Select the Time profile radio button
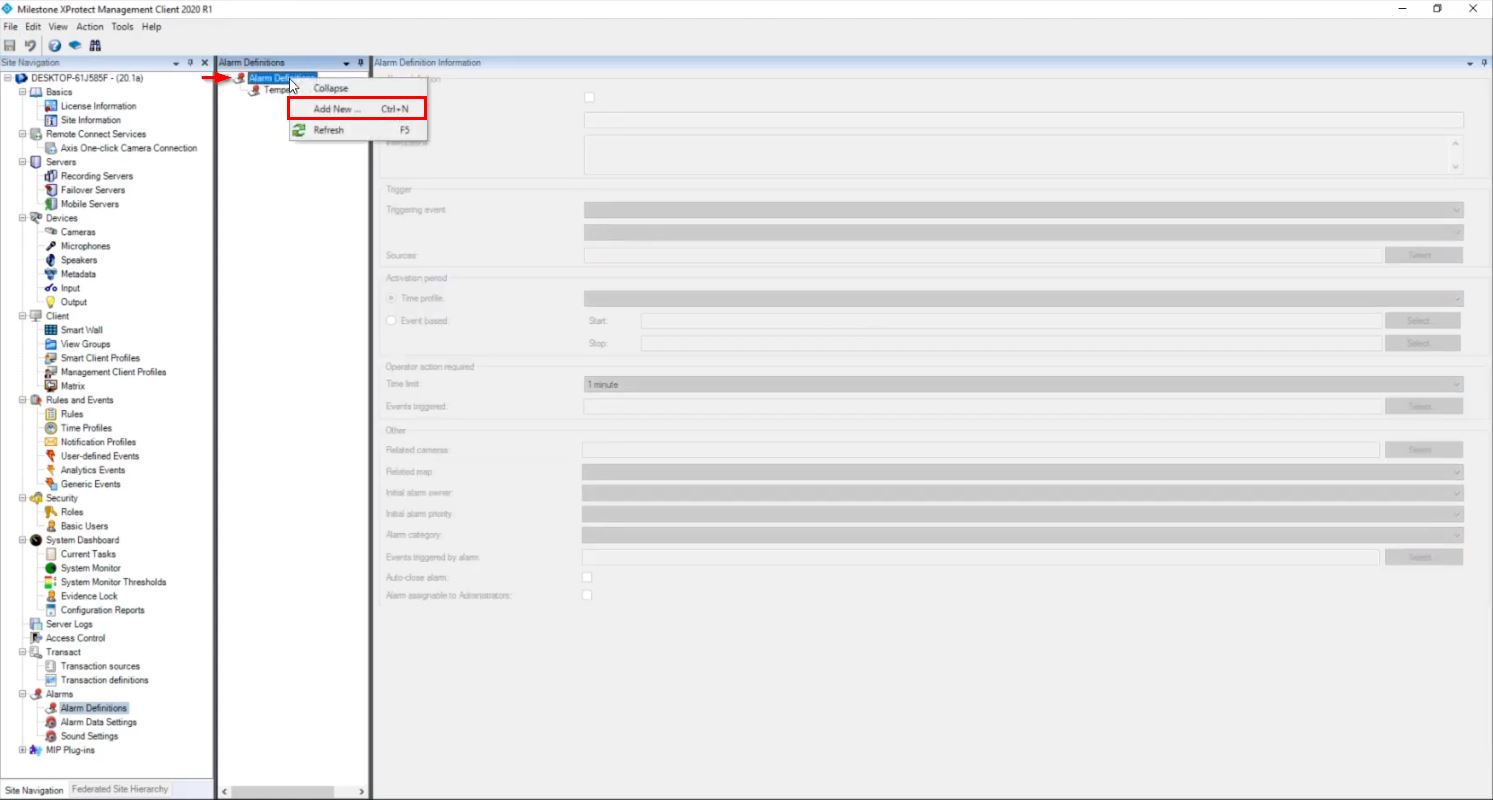 click(x=391, y=299)
